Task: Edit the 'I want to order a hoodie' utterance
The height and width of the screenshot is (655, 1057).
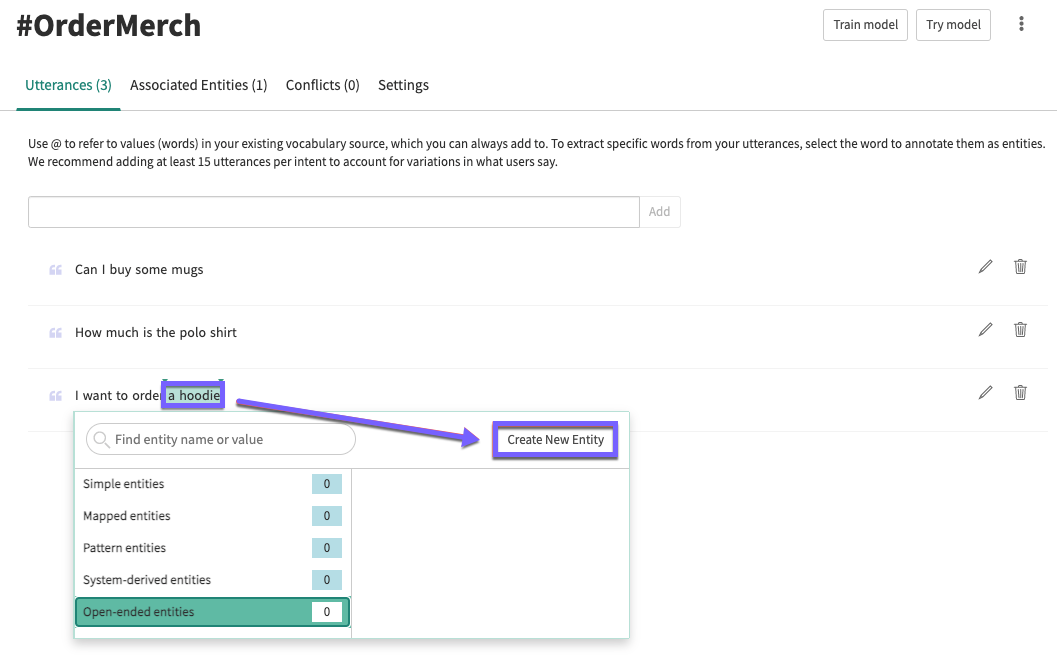Action: click(x=986, y=392)
